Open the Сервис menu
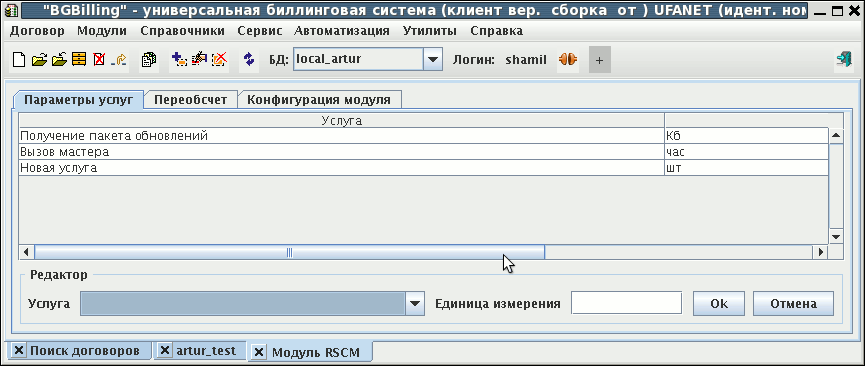 click(x=260, y=31)
